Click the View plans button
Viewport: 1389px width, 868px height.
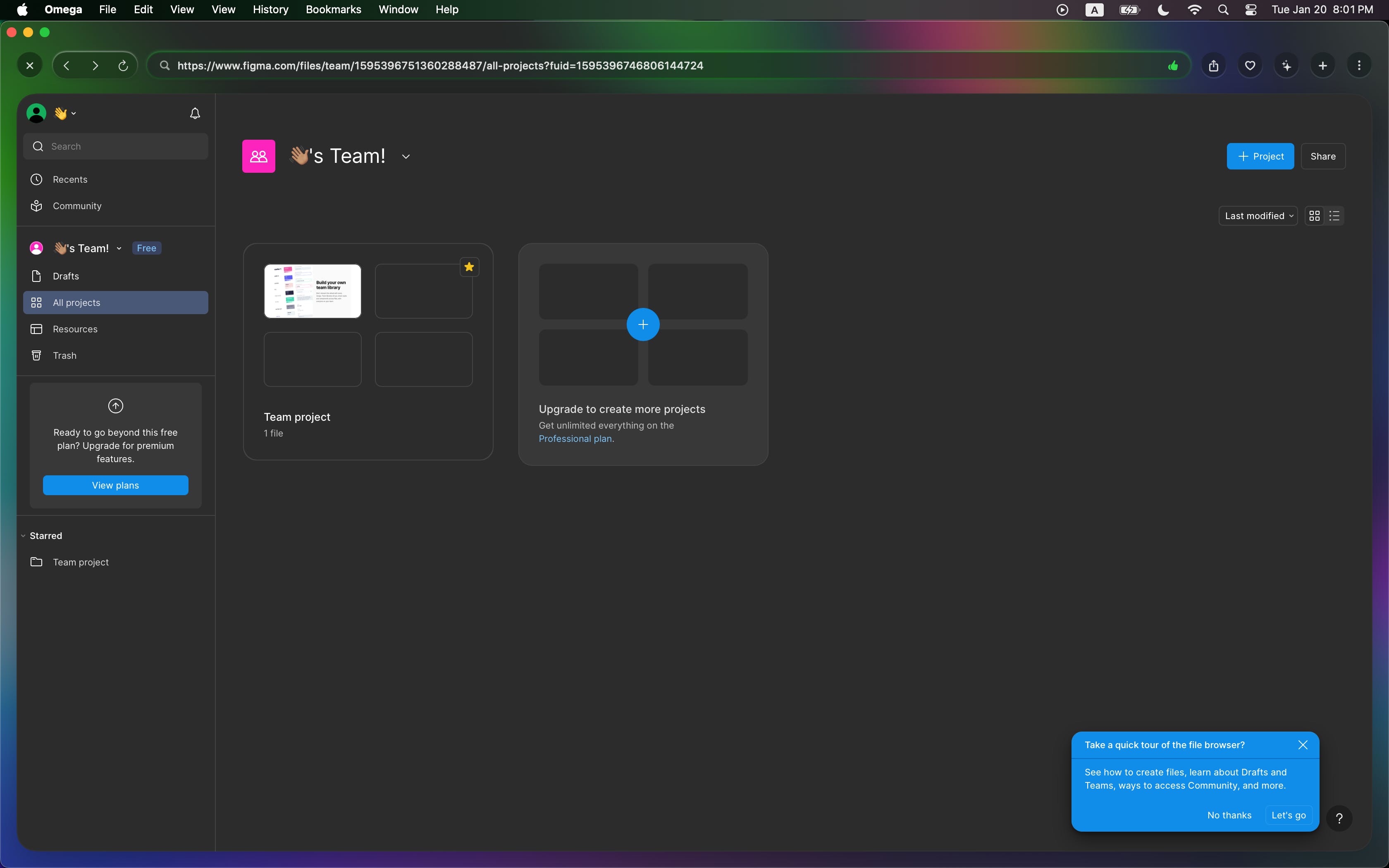coord(115,485)
